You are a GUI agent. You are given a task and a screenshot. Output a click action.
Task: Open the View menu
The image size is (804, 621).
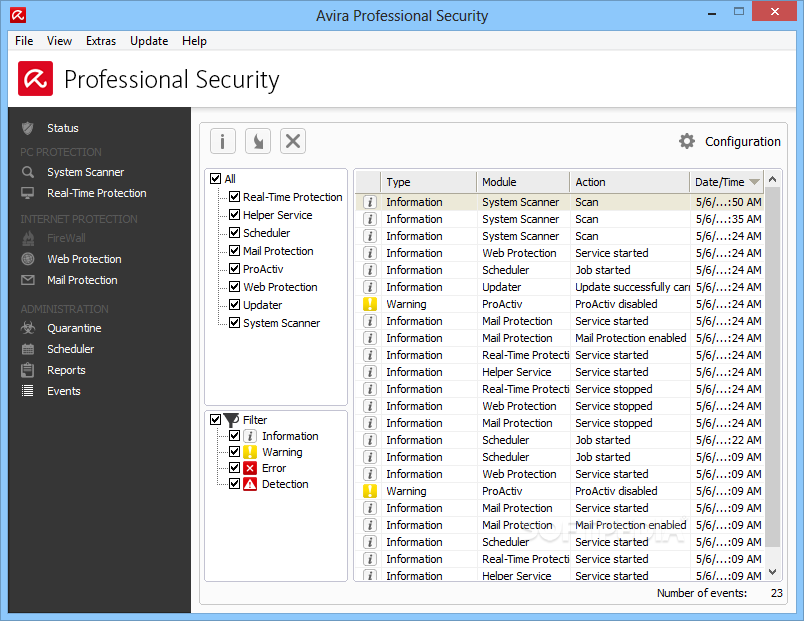(59, 41)
